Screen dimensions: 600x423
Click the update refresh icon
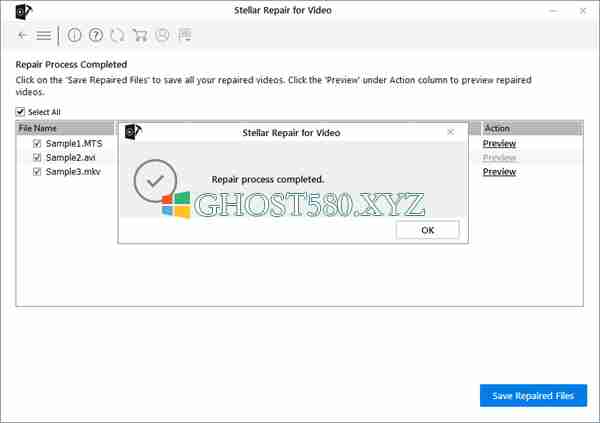(117, 35)
